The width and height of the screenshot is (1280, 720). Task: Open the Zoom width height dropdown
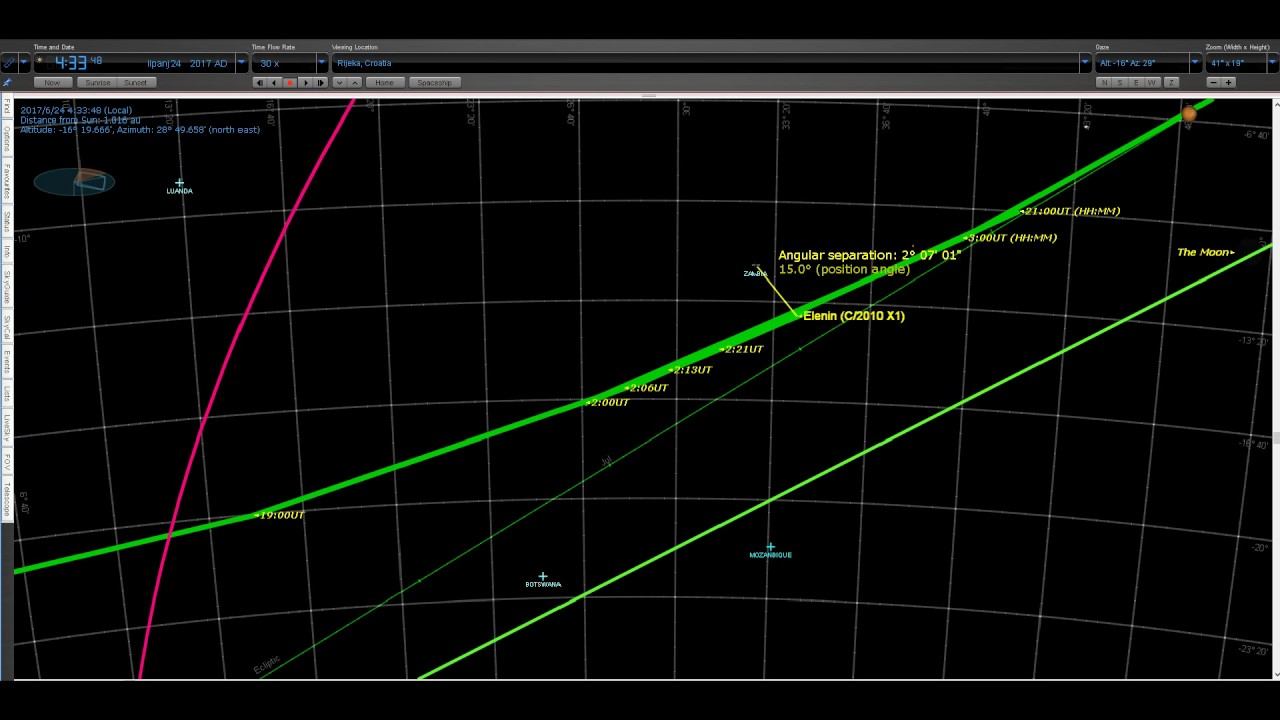coord(1274,63)
